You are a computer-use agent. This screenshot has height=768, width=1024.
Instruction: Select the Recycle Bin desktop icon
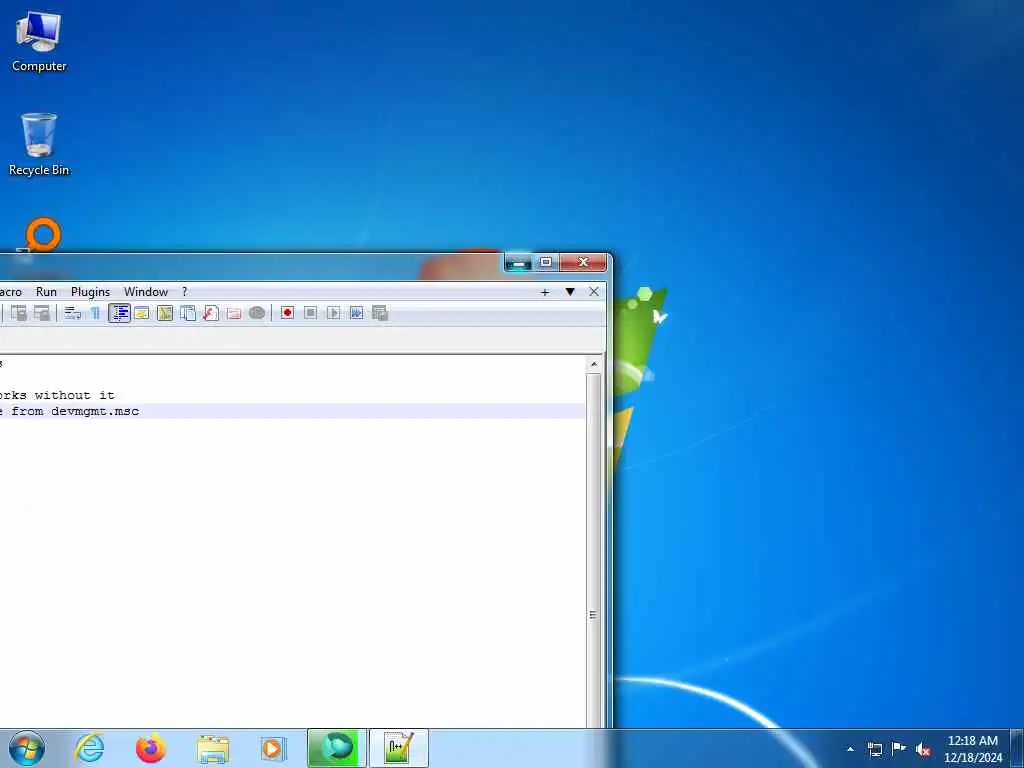pos(39,144)
